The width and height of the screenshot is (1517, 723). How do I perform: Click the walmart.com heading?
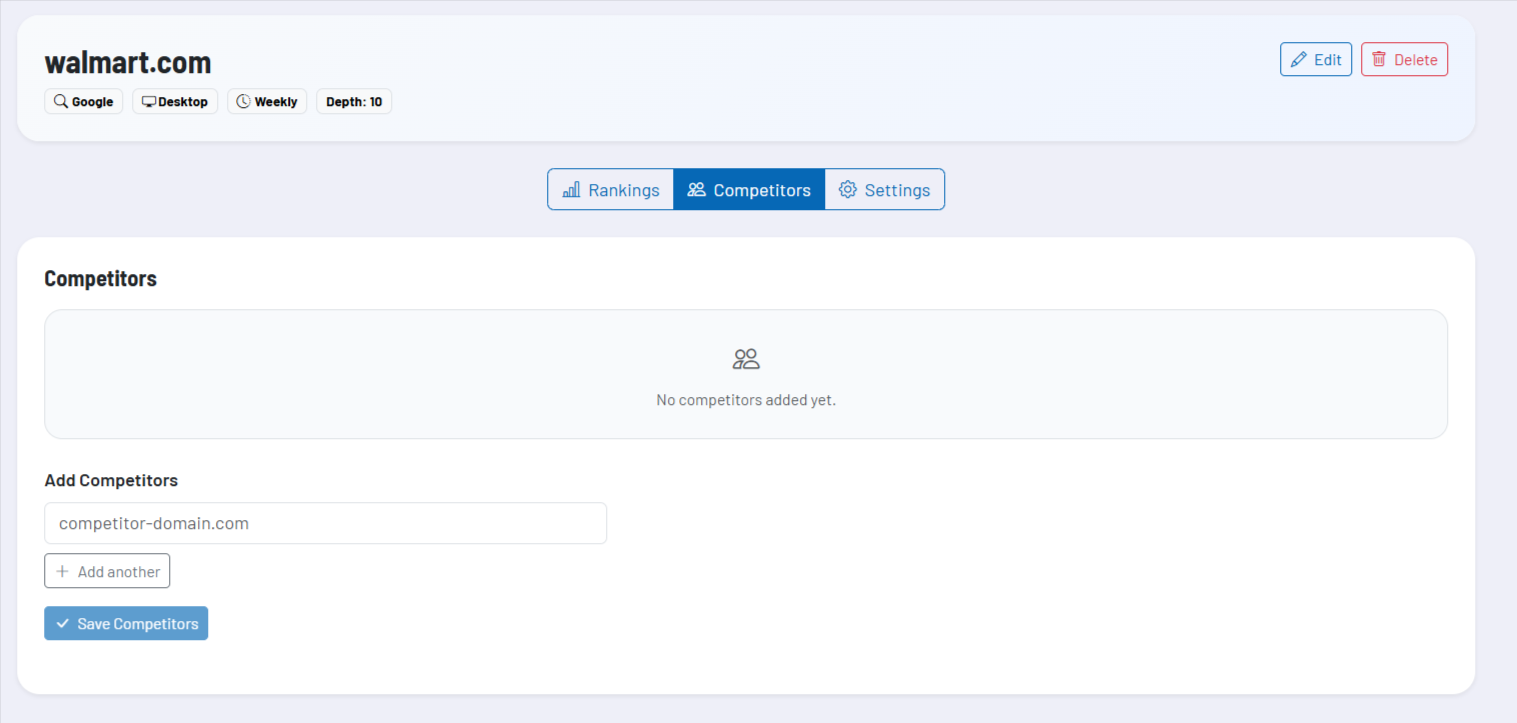coord(128,62)
